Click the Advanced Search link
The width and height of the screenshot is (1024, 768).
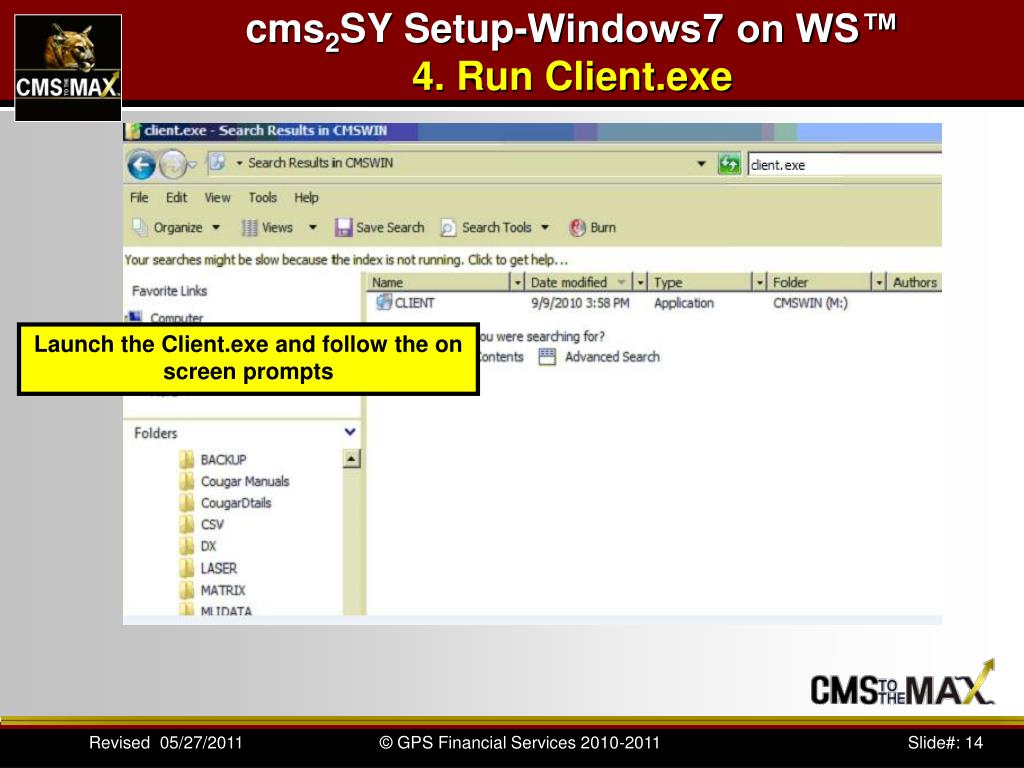click(x=613, y=357)
